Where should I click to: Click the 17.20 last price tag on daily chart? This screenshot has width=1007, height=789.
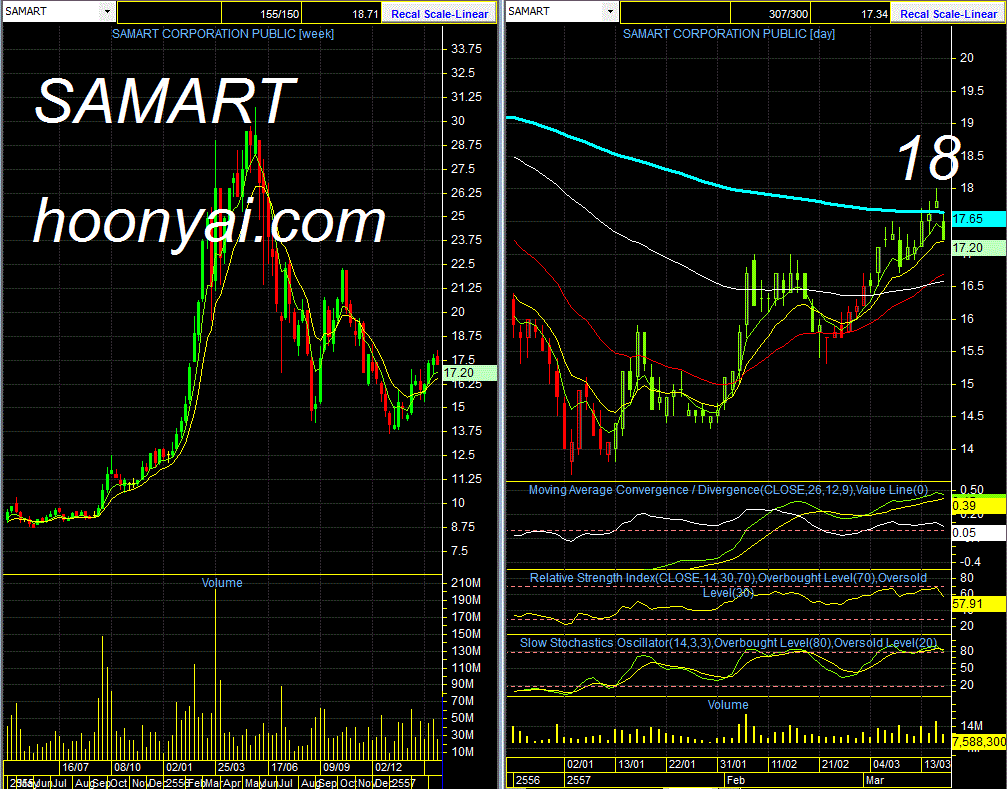[979, 247]
